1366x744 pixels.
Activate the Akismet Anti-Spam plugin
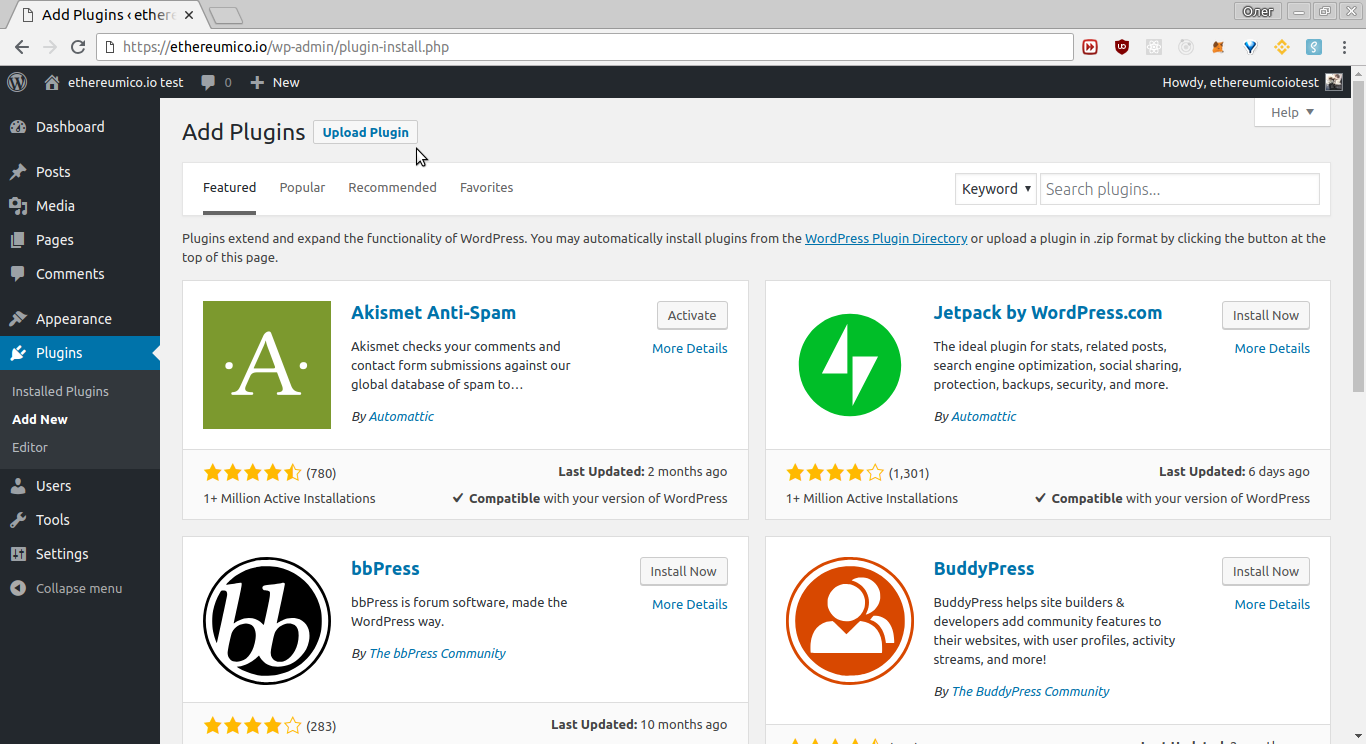(692, 315)
